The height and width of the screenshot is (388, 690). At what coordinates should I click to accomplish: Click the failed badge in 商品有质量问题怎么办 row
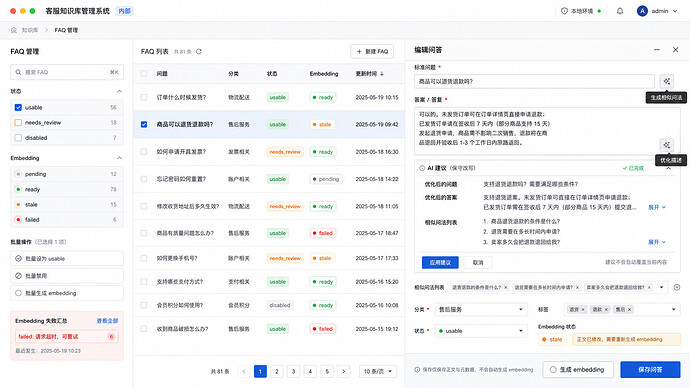click(323, 233)
